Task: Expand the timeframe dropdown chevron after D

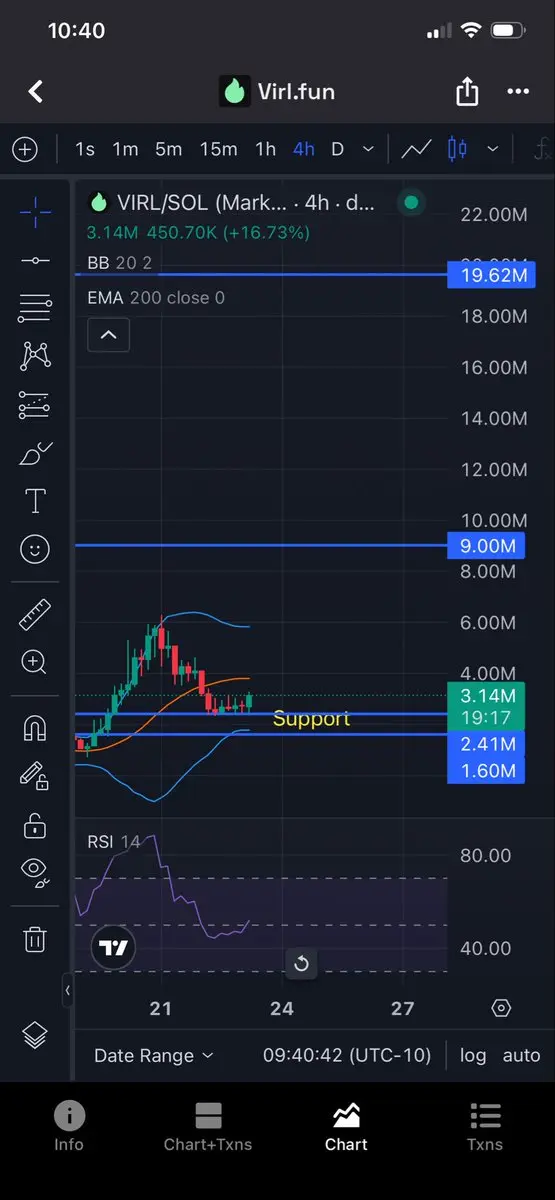Action: click(368, 149)
